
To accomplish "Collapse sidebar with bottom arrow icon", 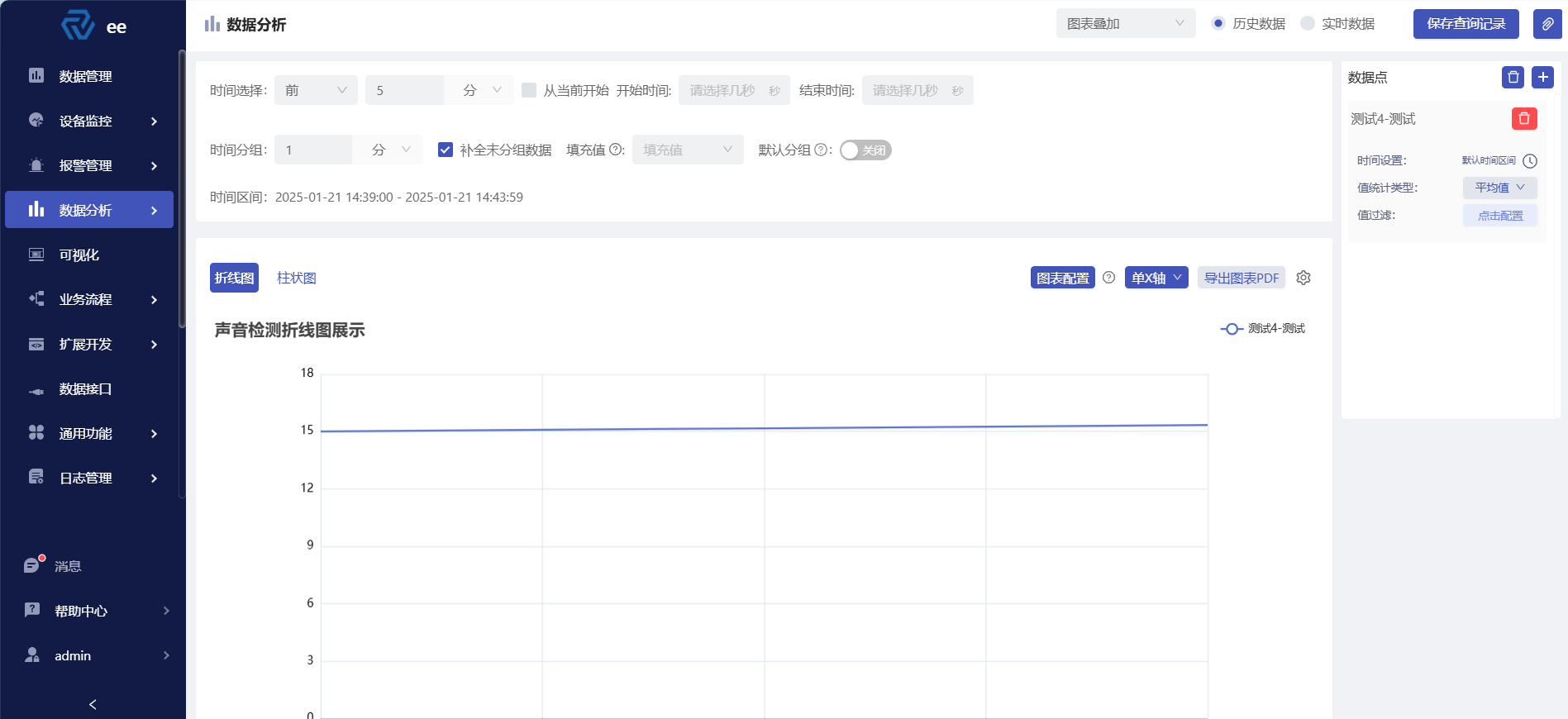I will [x=93, y=704].
